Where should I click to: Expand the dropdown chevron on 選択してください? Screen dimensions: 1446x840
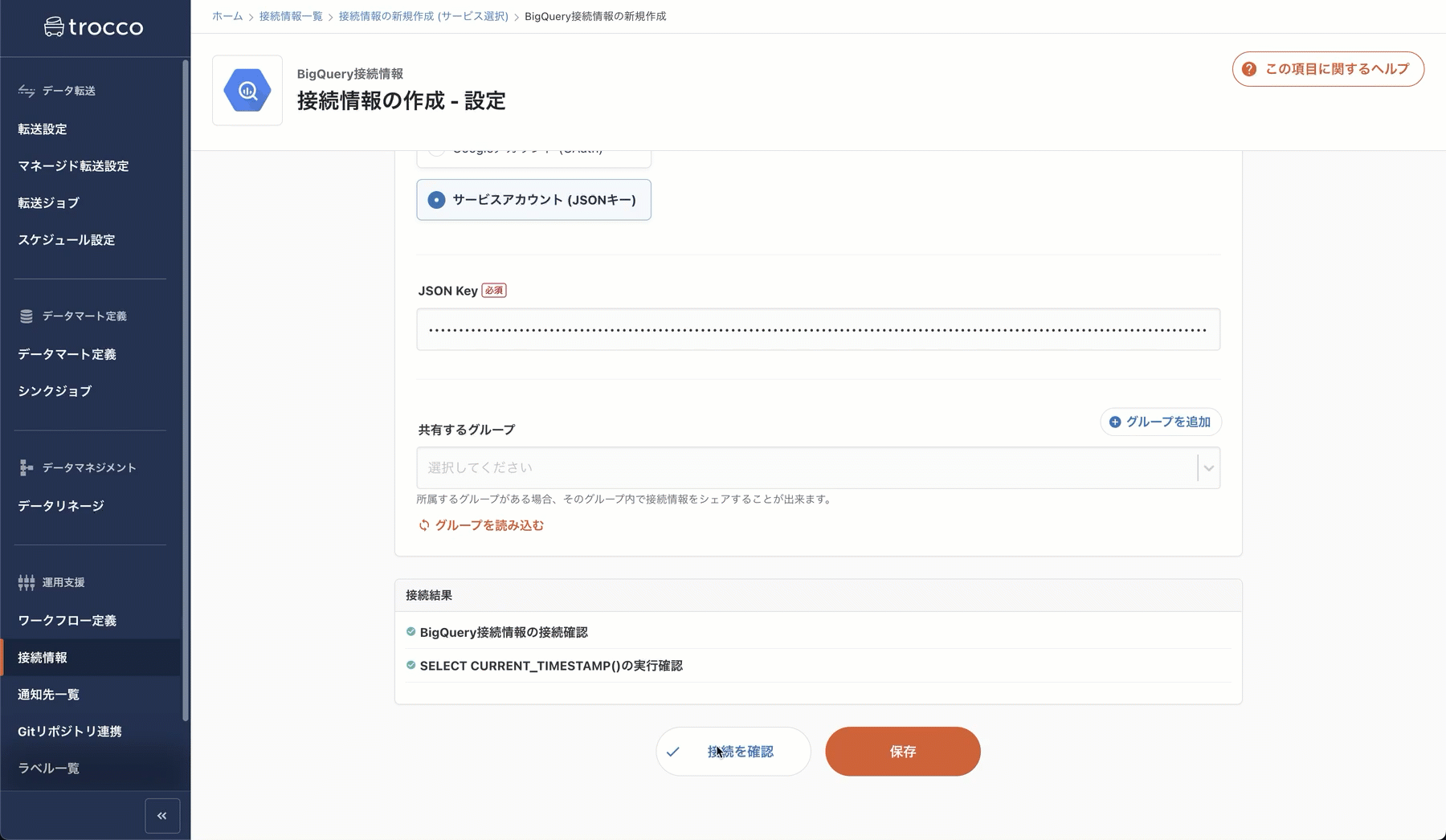[x=1207, y=467]
